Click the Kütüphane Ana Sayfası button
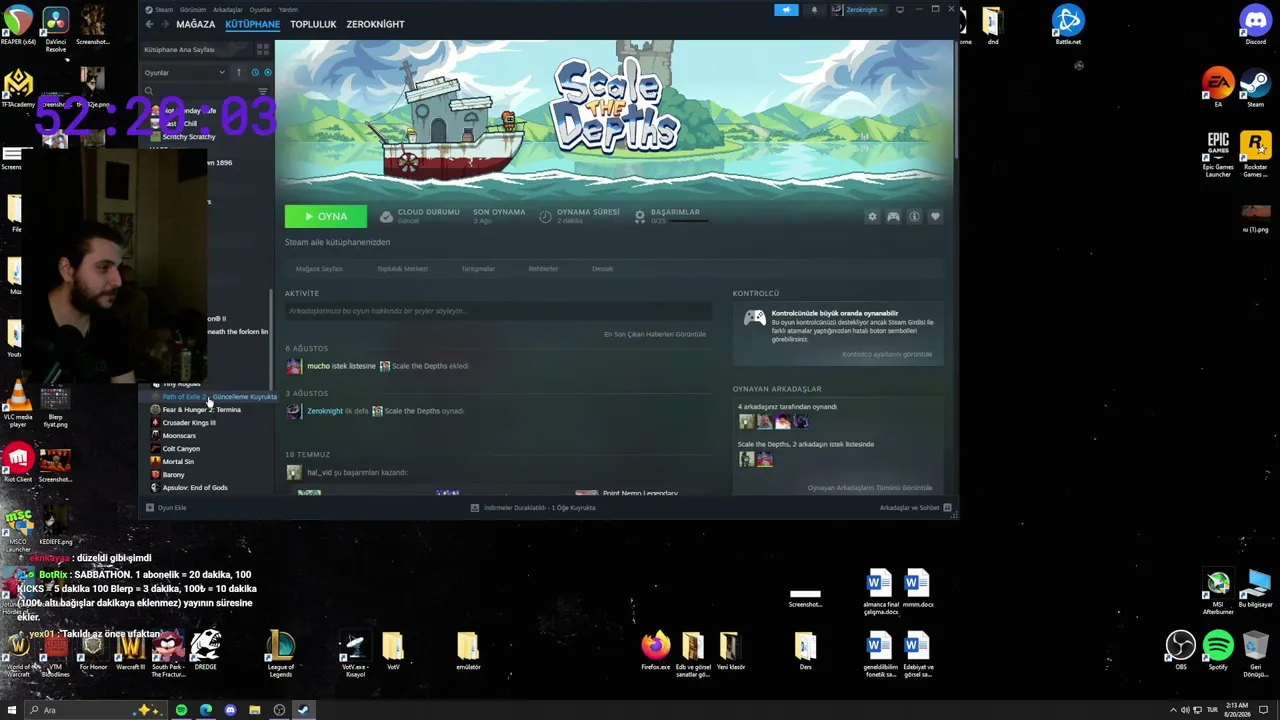Image resolution: width=1280 pixels, height=720 pixels. (197, 49)
